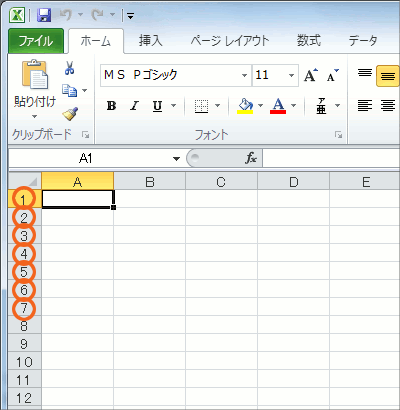
Task: Click the Cut scissors icon
Action: 69,68
